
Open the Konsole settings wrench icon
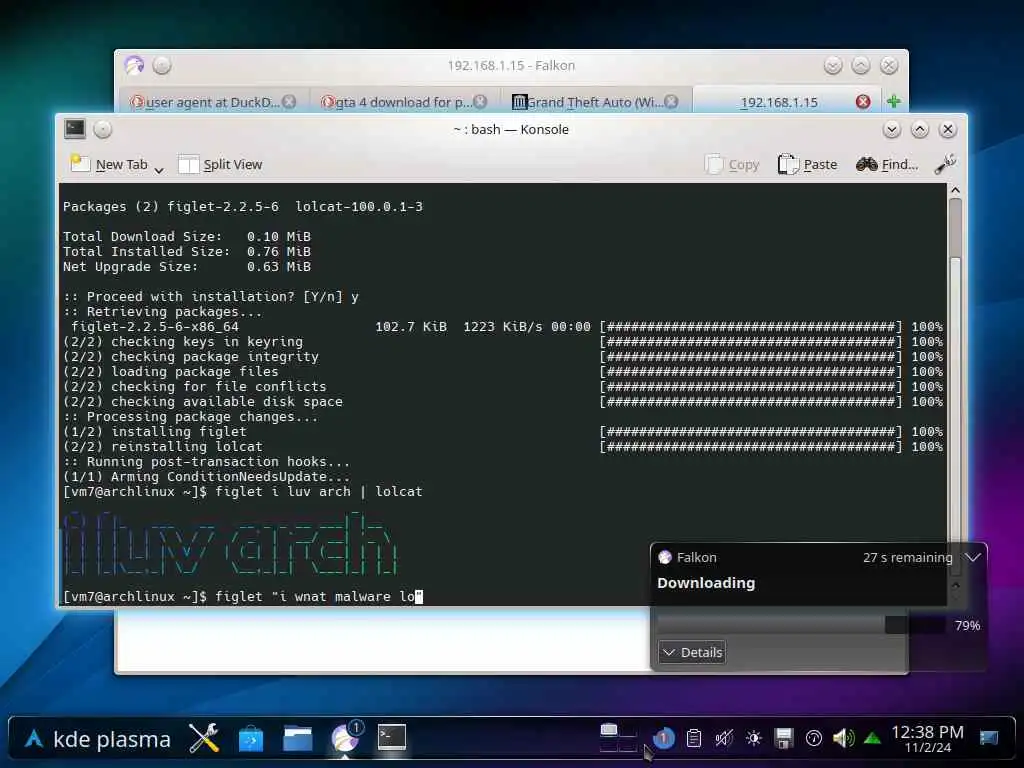[x=944, y=165]
